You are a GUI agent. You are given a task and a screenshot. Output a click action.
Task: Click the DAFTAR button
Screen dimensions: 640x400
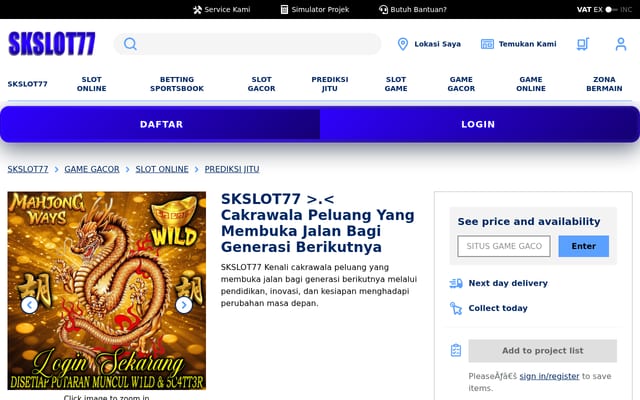click(x=161, y=124)
